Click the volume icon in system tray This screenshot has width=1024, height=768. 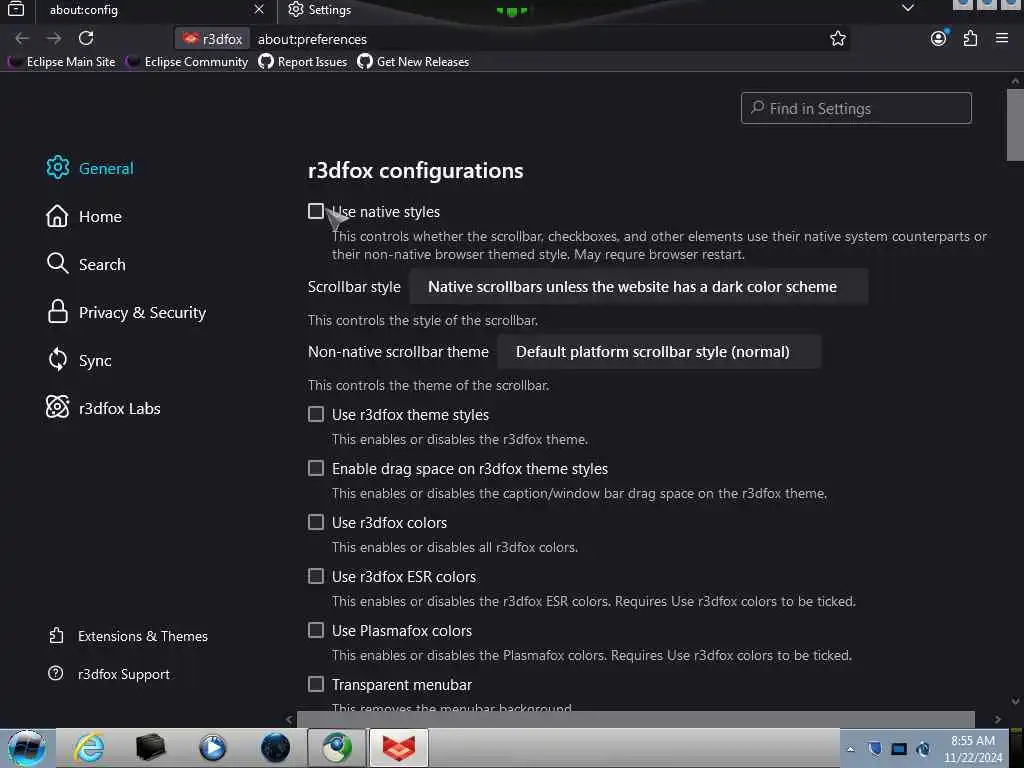(x=923, y=749)
